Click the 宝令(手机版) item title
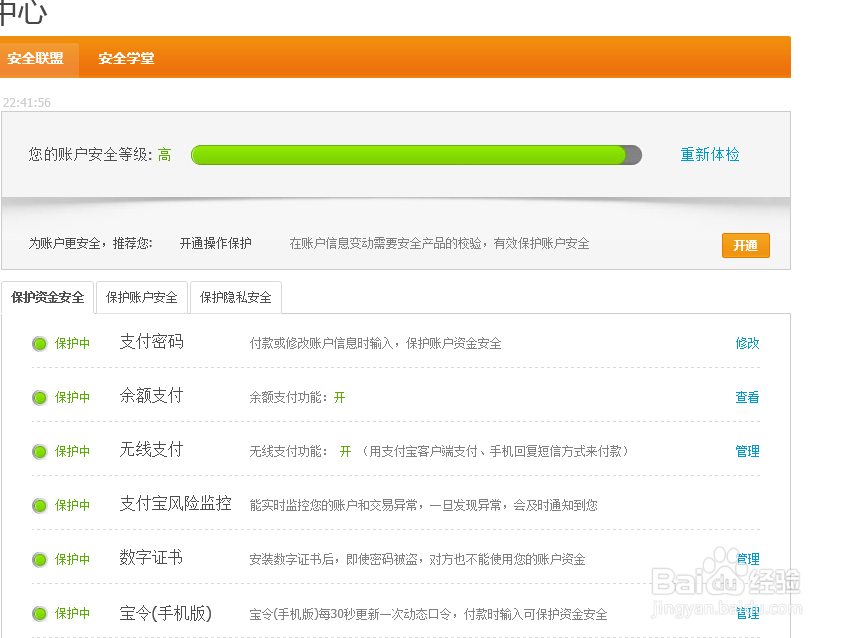The height and width of the screenshot is (638, 849). pos(166,613)
